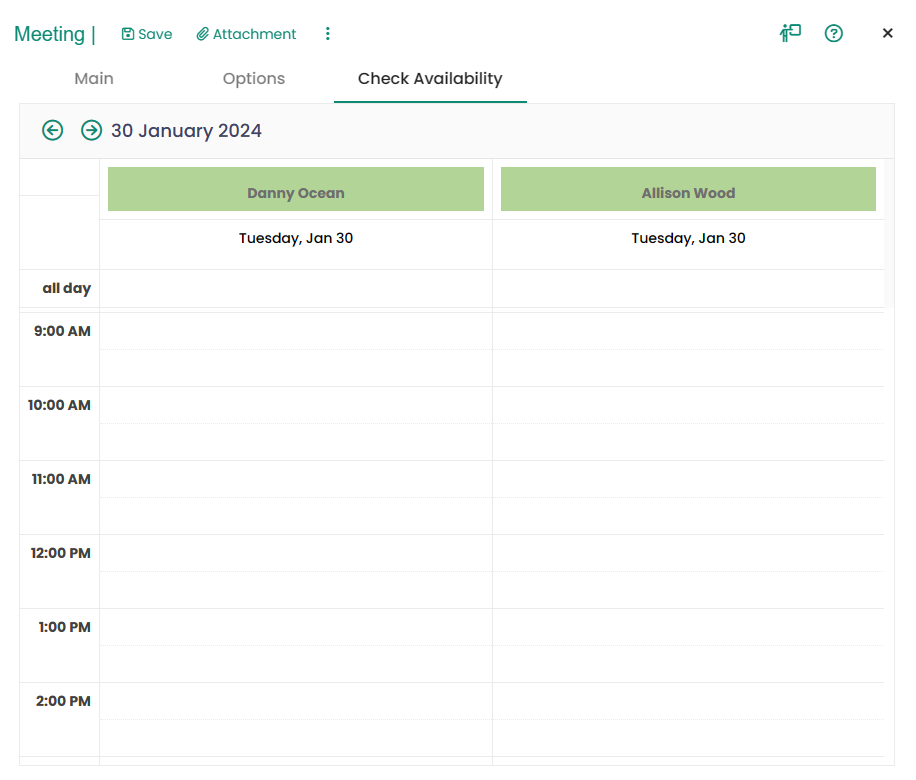Switch to the Options tab
The height and width of the screenshot is (780, 916).
pos(254,79)
